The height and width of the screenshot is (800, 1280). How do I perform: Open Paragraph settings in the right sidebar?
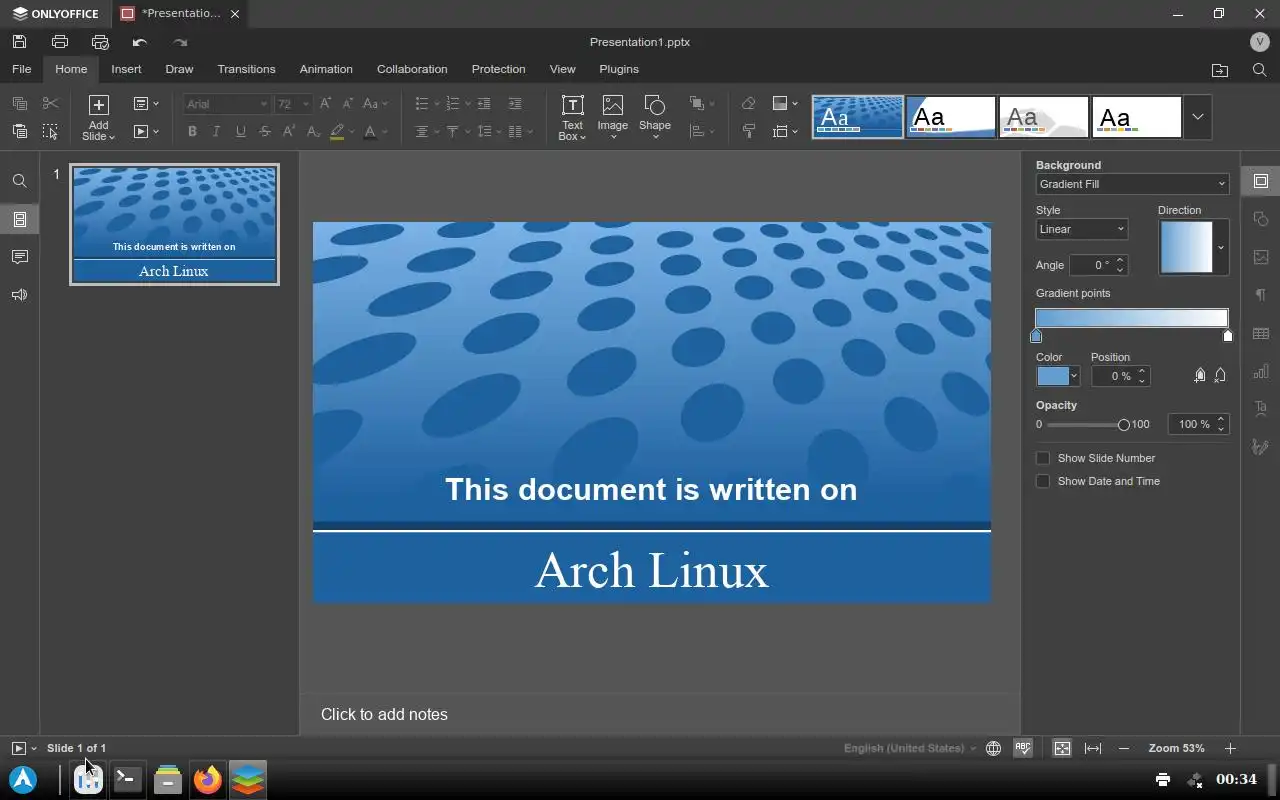point(1261,295)
